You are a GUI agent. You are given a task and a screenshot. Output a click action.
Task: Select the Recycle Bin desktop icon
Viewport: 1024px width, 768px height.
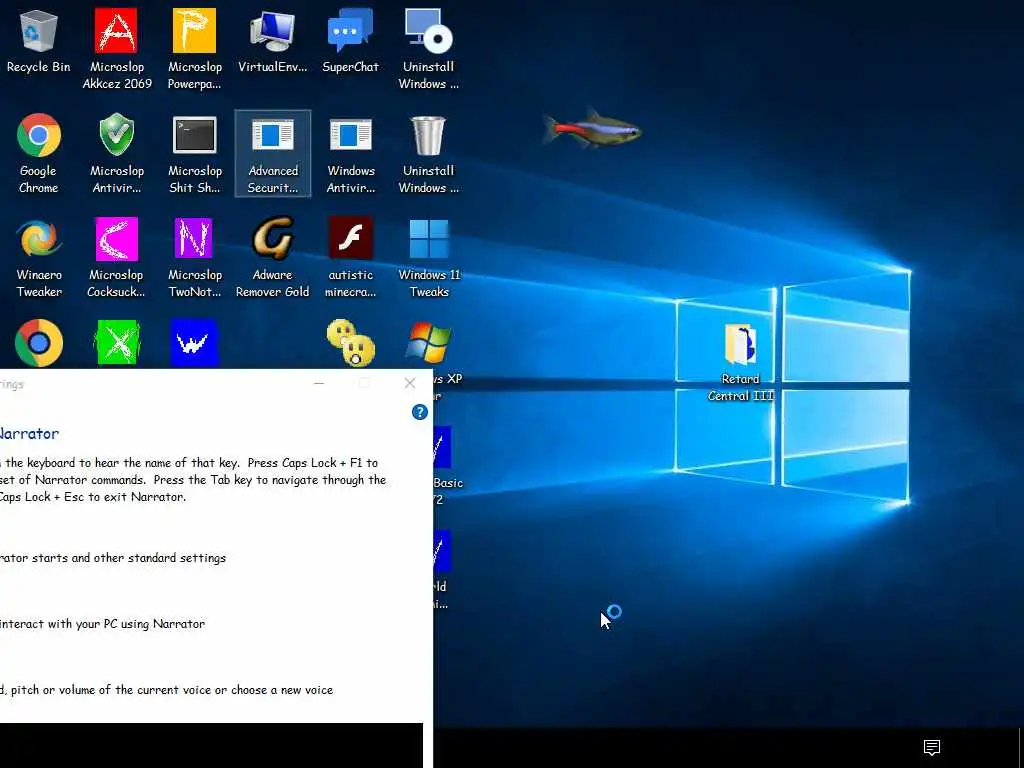tap(39, 42)
